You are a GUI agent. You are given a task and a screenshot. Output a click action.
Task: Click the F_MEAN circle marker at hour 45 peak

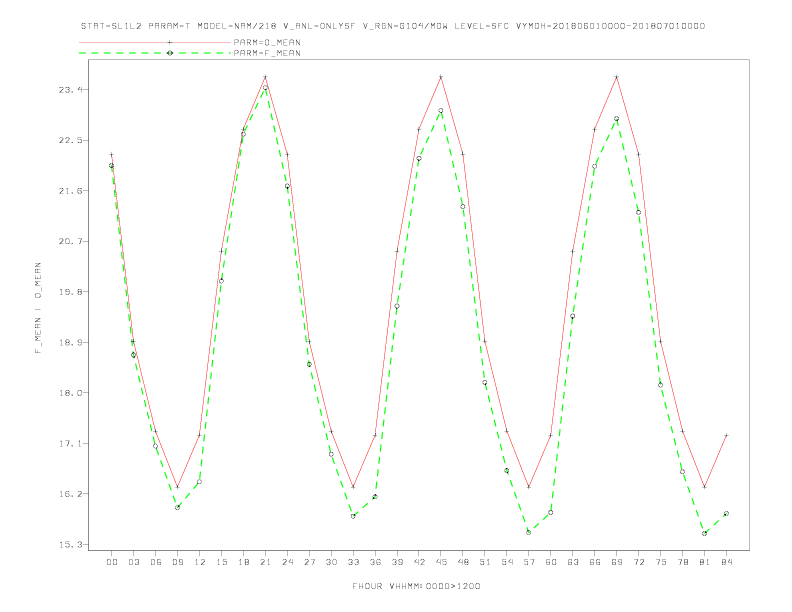(x=440, y=110)
